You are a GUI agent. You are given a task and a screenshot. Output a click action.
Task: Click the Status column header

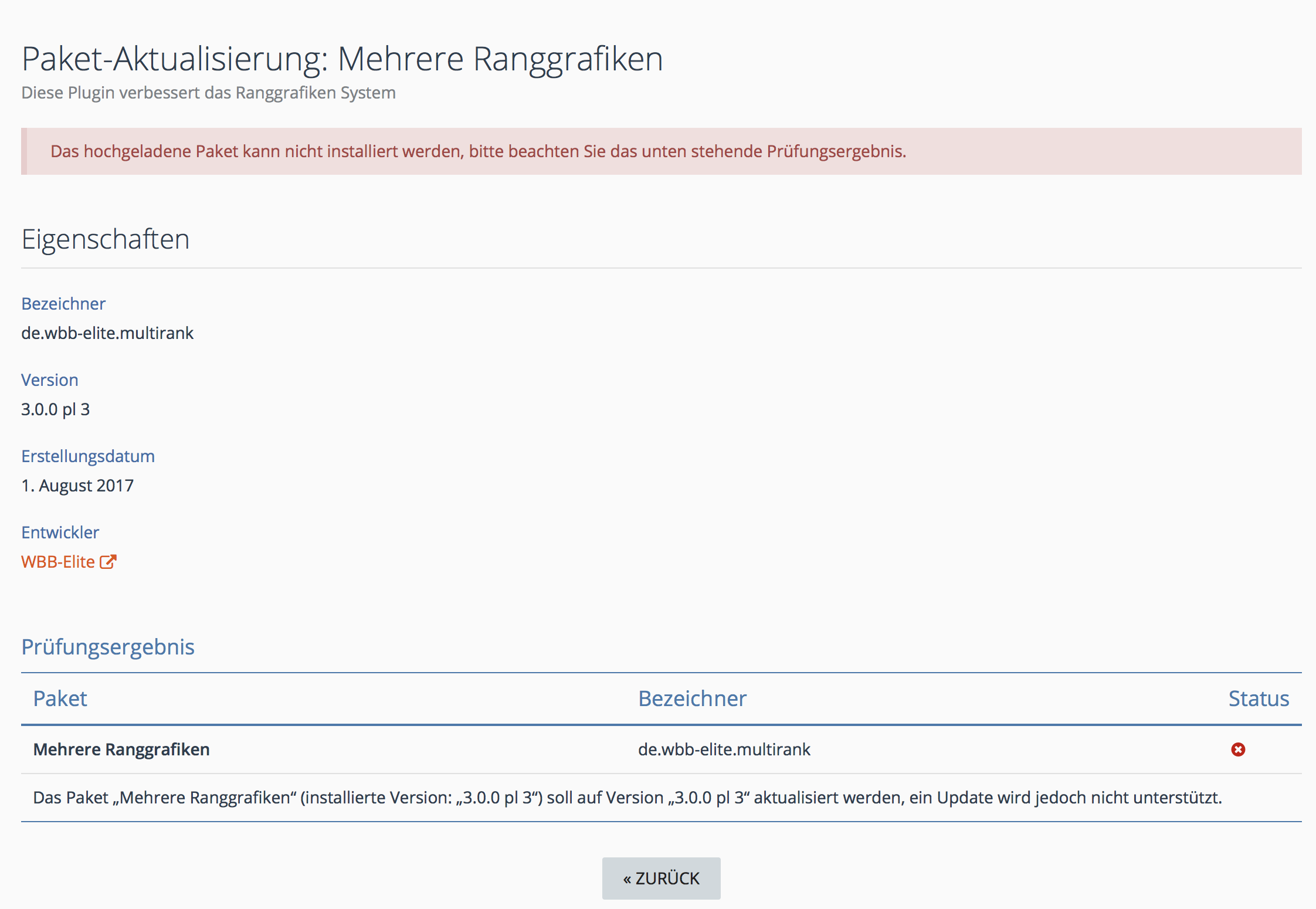[1259, 698]
